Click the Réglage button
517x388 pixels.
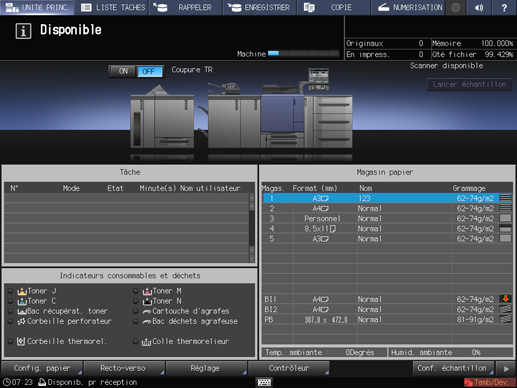click(x=205, y=368)
